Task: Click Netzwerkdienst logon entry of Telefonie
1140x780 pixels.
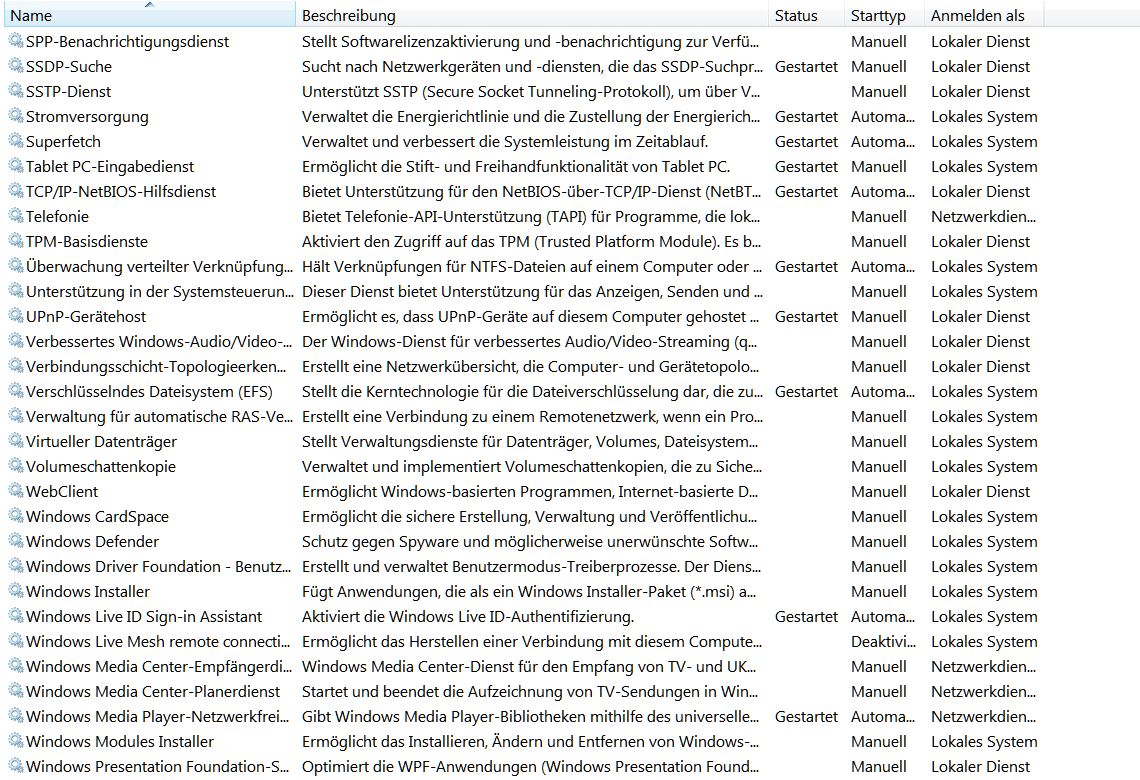Action: [x=983, y=217]
